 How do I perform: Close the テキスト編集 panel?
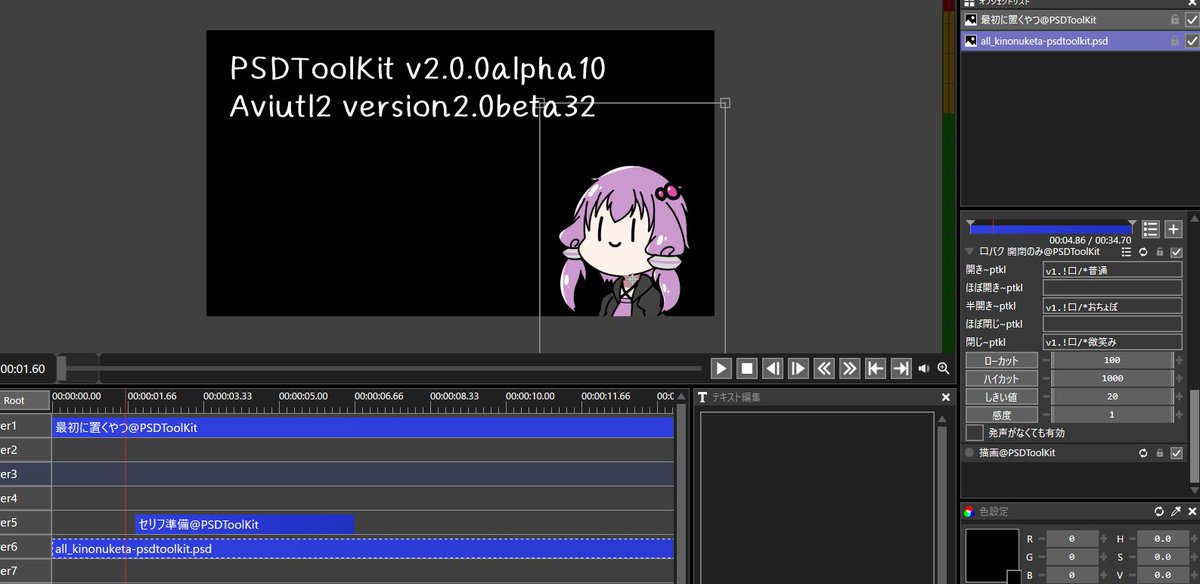(x=945, y=398)
